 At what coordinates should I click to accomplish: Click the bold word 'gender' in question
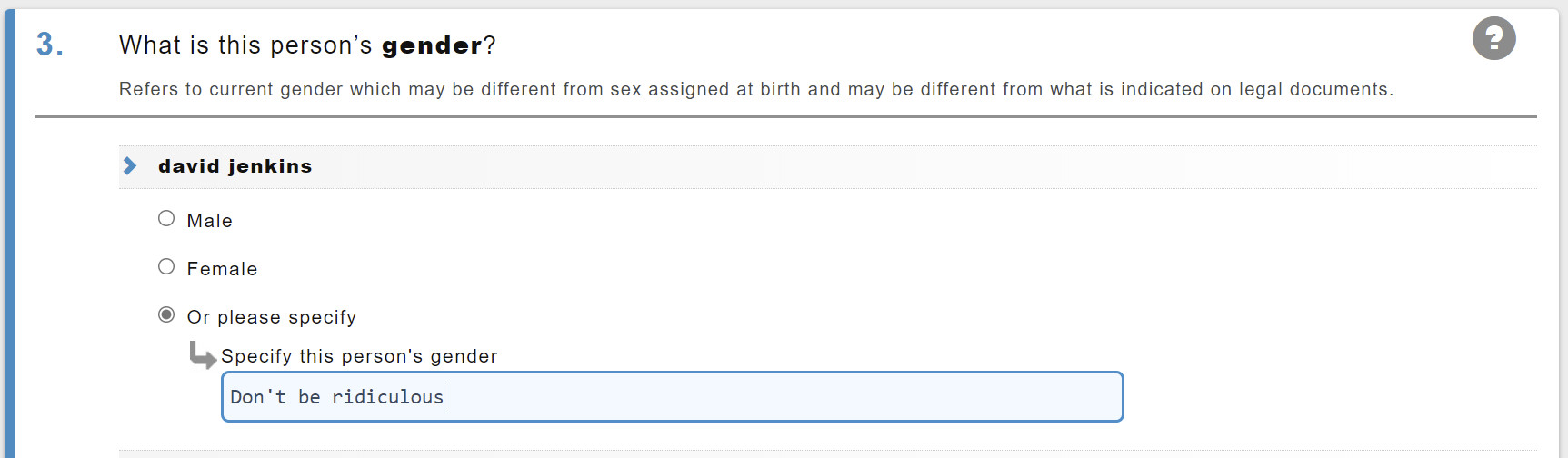tap(432, 45)
